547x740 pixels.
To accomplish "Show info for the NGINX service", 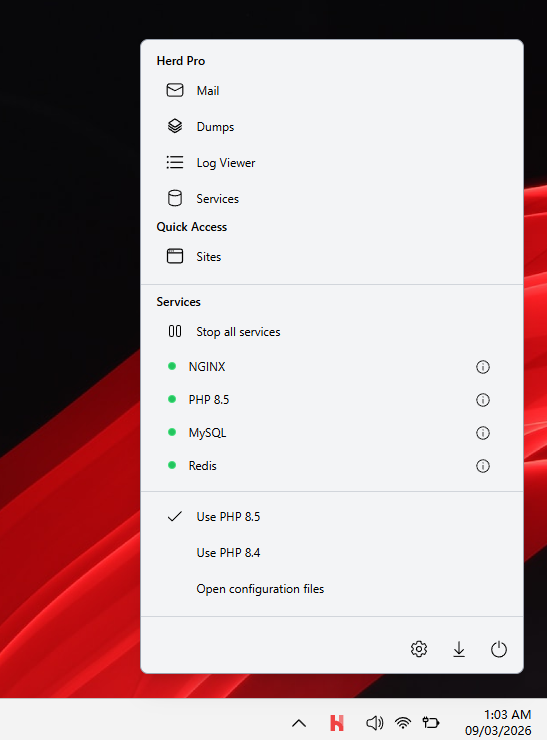I will 482,367.
